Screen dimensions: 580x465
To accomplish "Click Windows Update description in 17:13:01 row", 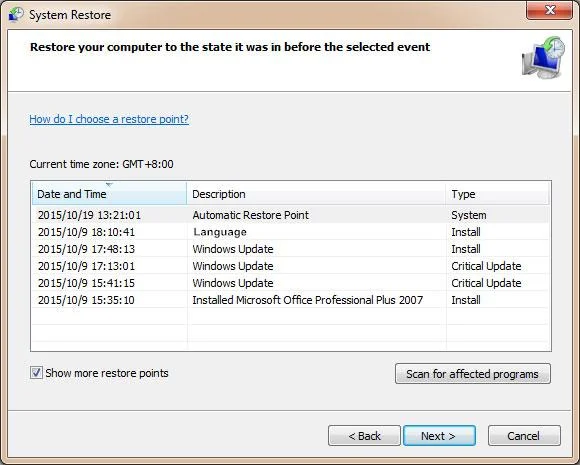I will coord(233,266).
